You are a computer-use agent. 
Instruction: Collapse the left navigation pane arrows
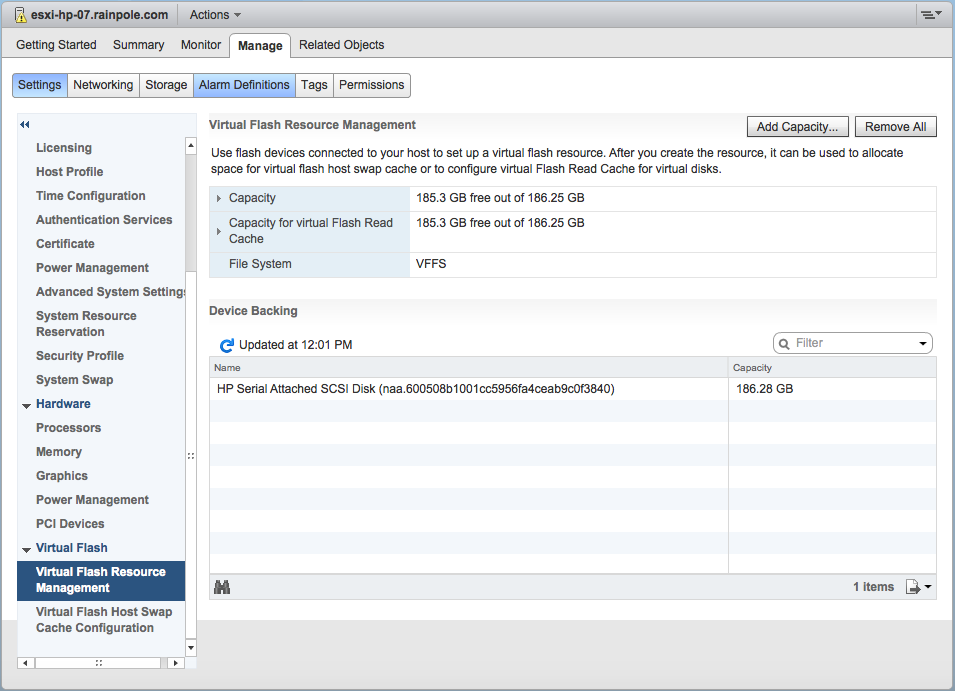tap(25, 124)
